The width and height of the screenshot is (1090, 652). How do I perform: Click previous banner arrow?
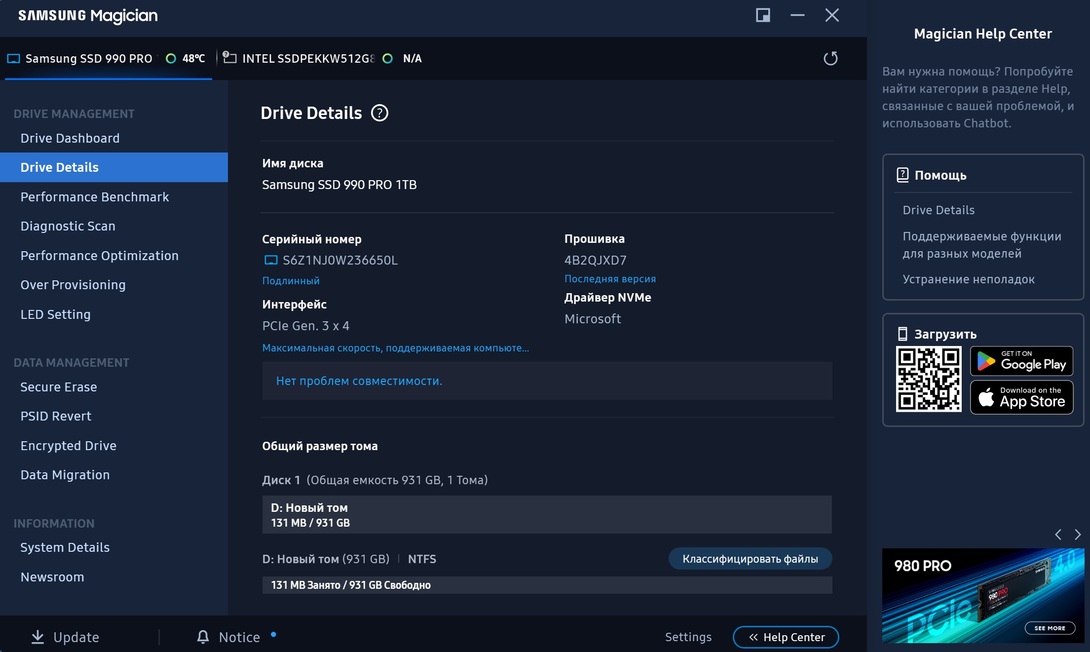[1058, 535]
